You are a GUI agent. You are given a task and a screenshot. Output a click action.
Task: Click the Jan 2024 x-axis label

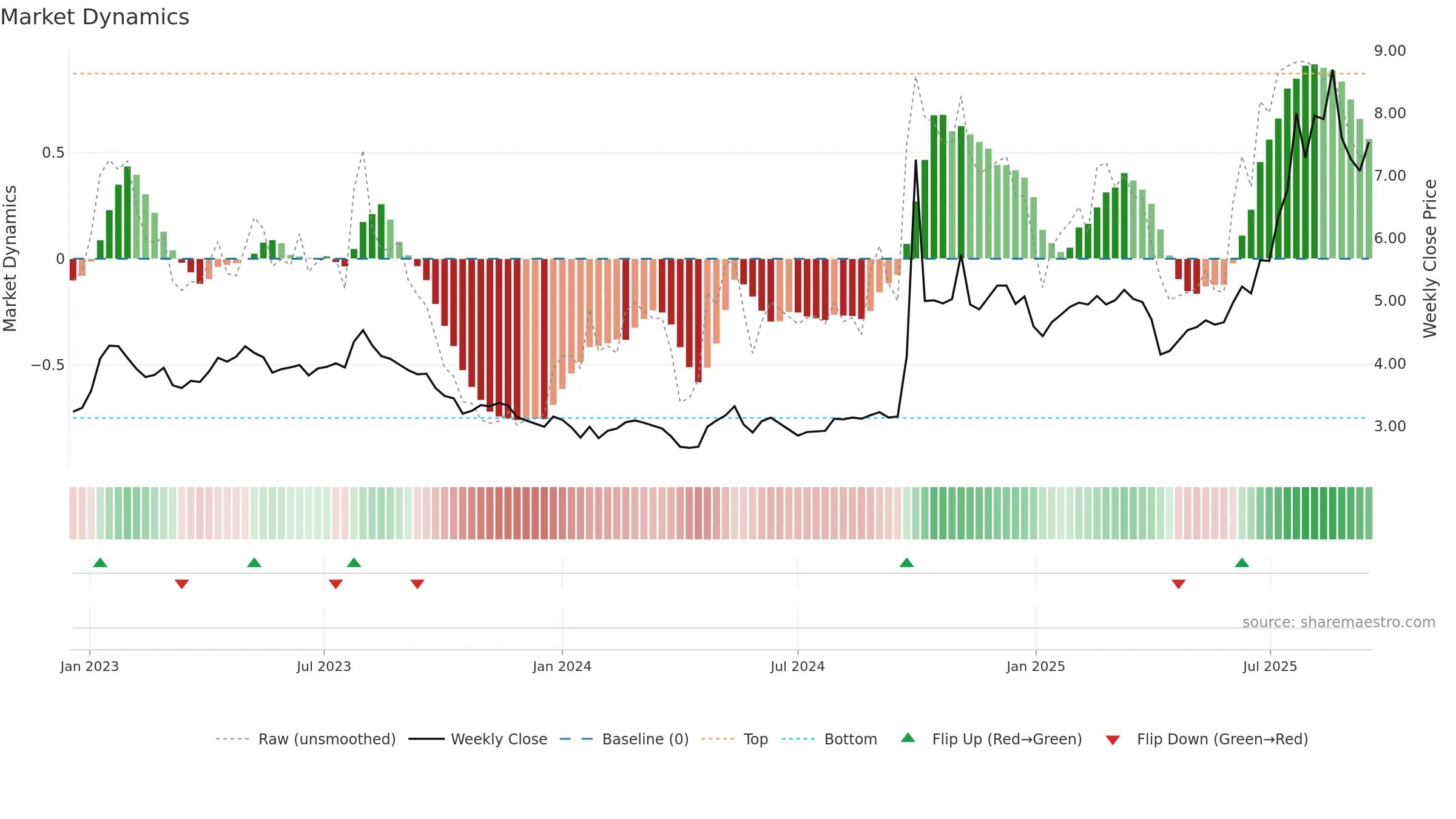pyautogui.click(x=562, y=666)
